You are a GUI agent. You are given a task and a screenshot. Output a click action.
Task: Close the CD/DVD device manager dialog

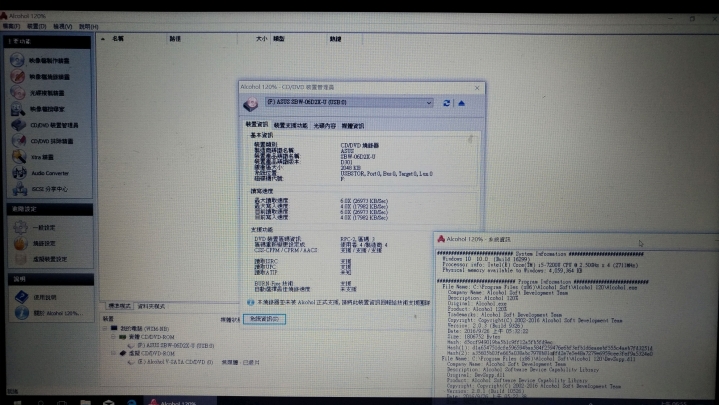click(x=477, y=87)
